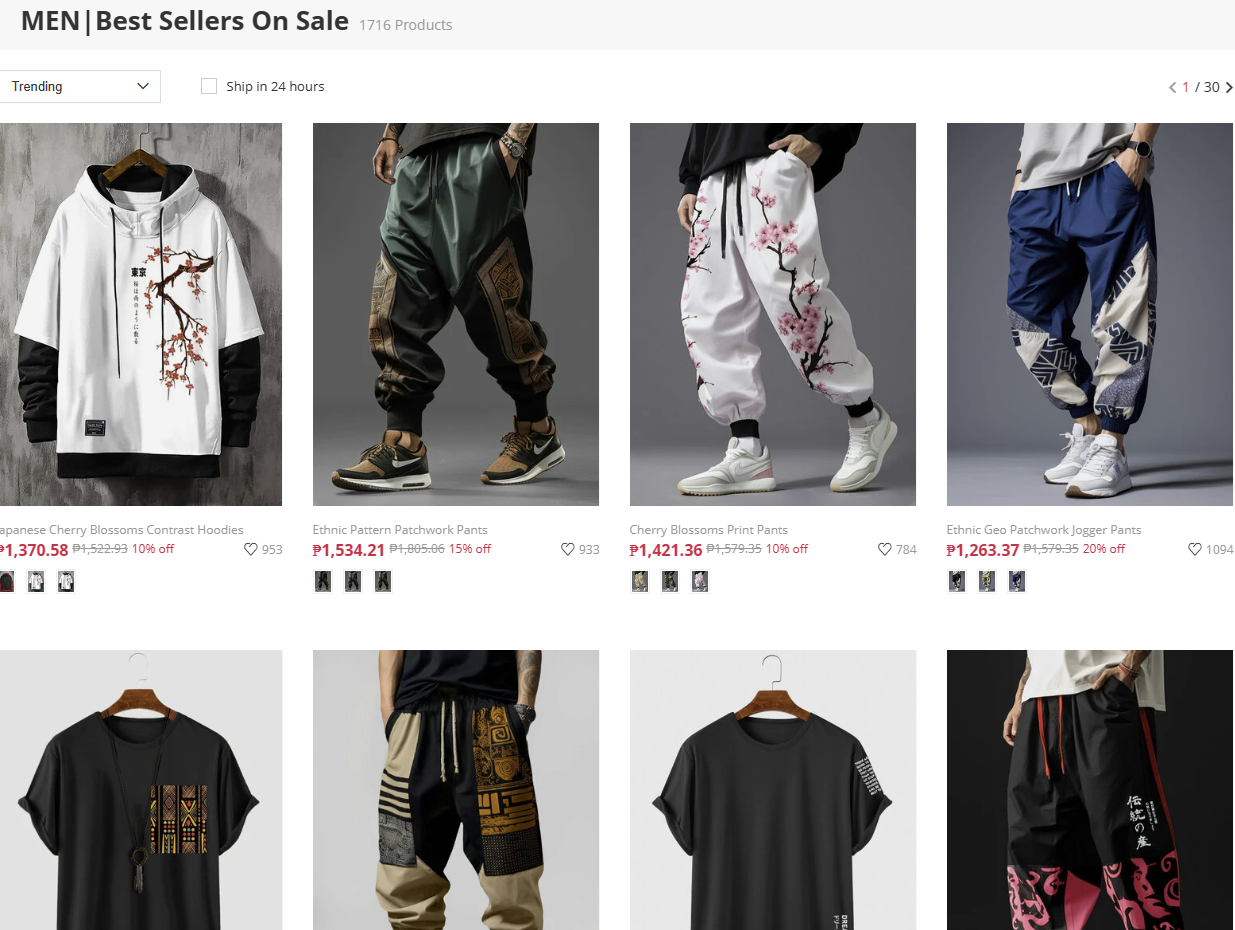
Task: View the navy patchwork jogger pants image
Action: (x=1090, y=314)
